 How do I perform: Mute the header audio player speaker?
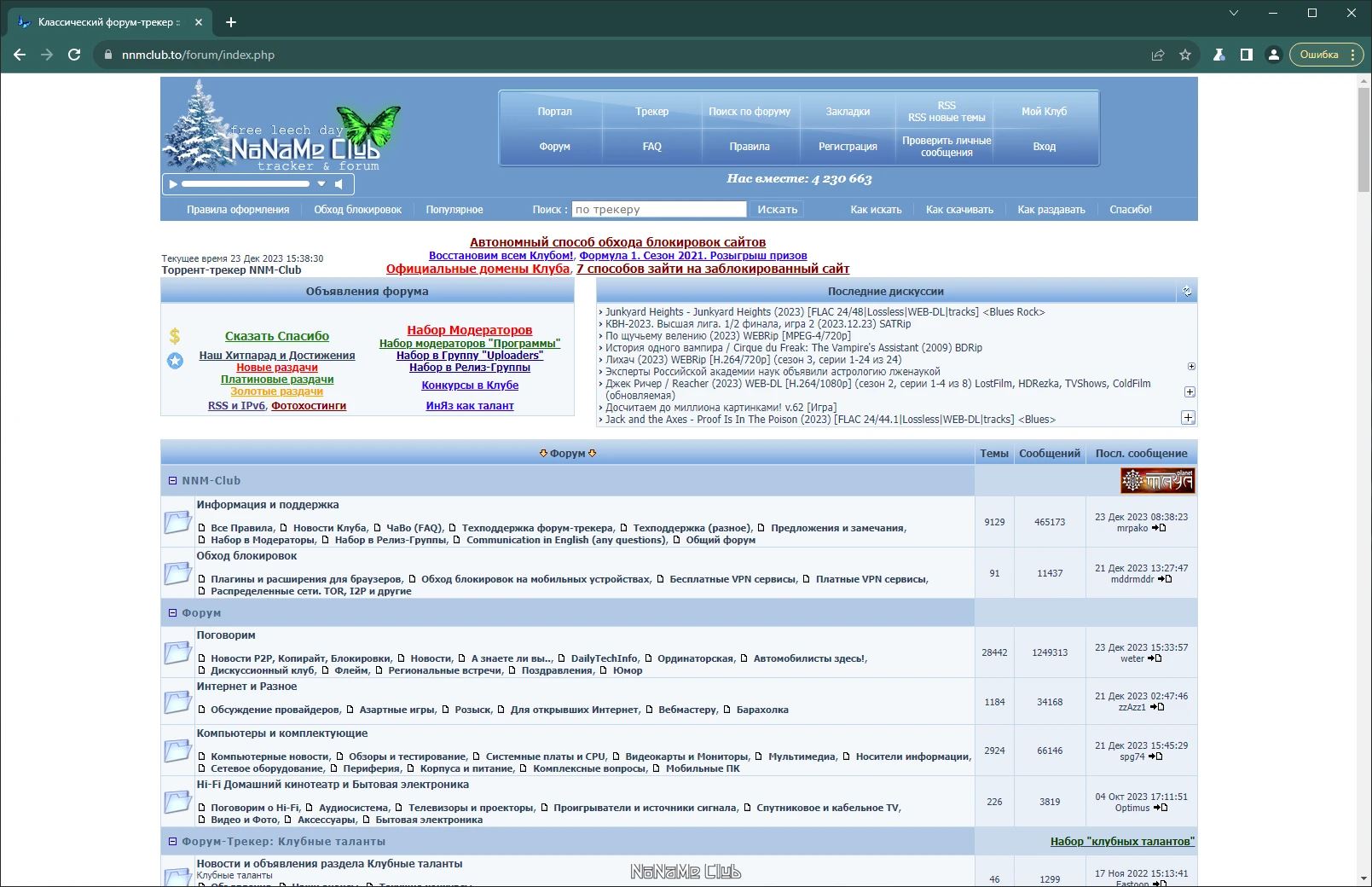[x=339, y=183]
